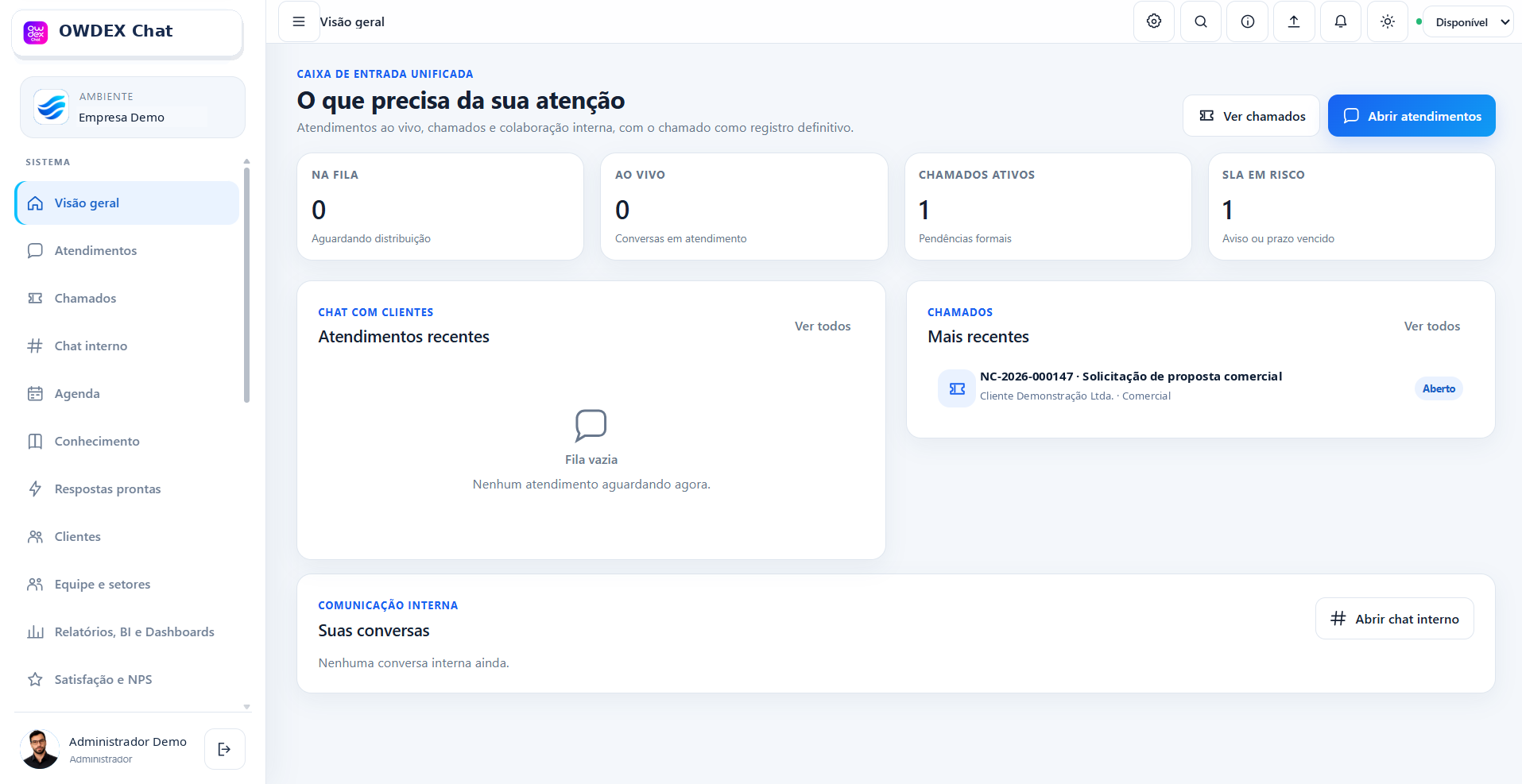The image size is (1522, 784).
Task: Click the SLA em risco stat card
Action: pos(1352,207)
